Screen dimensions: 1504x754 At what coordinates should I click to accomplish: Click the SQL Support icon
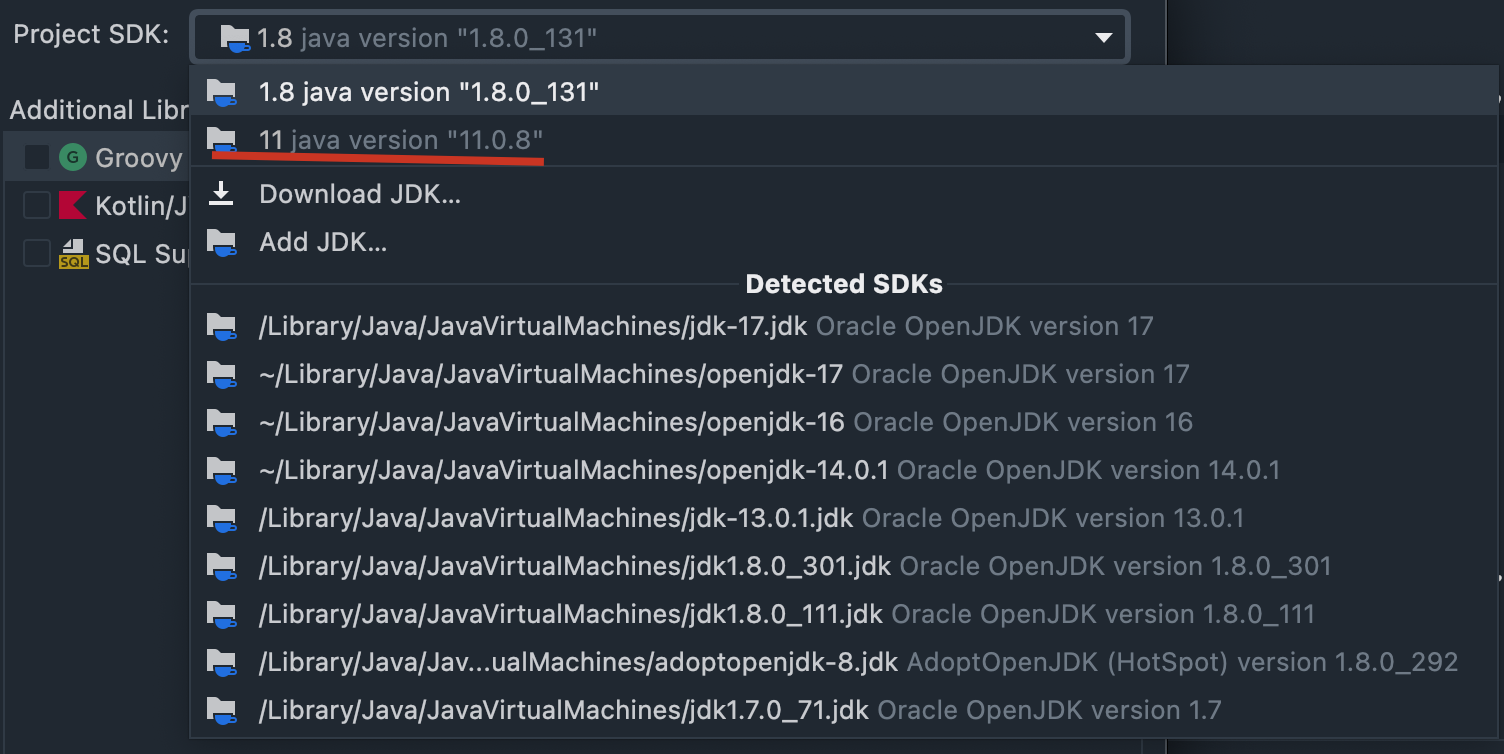[x=73, y=253]
